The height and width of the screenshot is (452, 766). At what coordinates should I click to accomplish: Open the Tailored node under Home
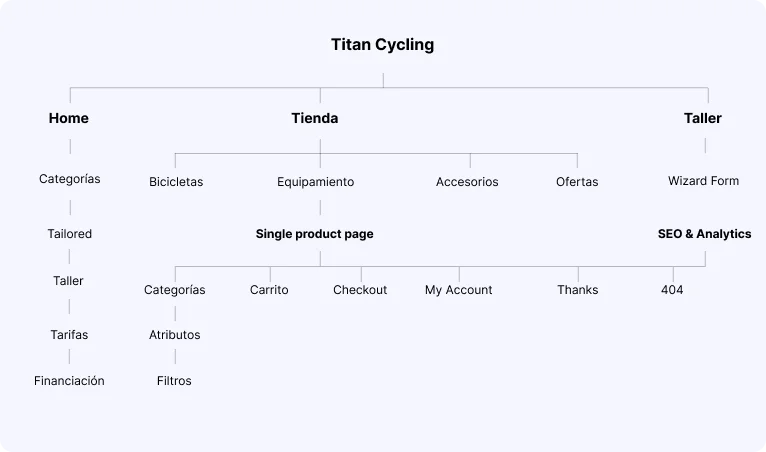tap(70, 234)
